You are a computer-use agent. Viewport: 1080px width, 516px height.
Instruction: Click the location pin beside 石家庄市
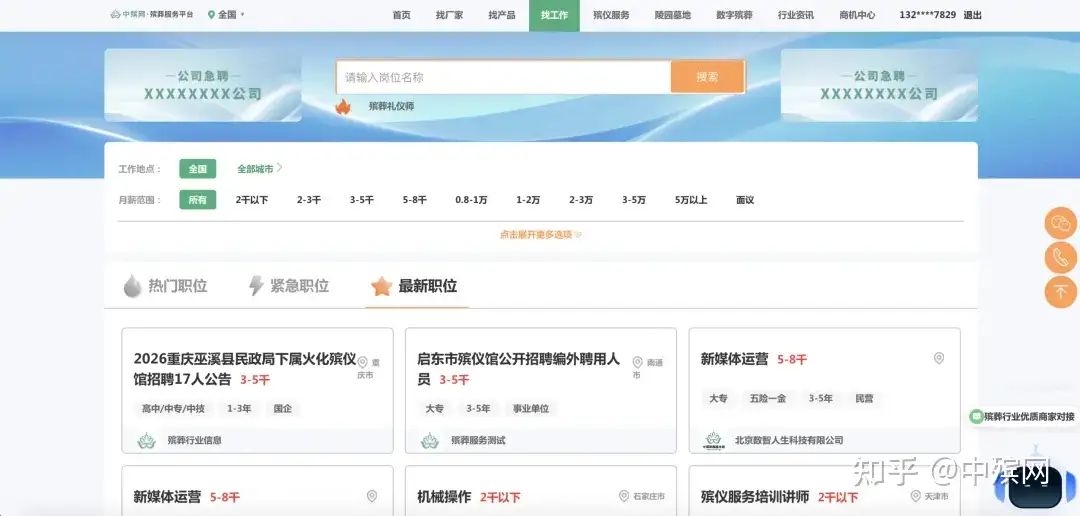(624, 496)
